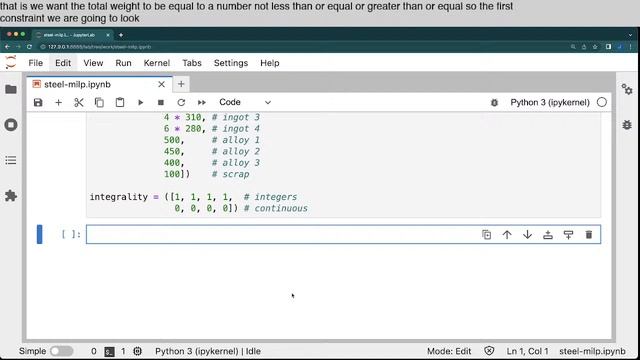This screenshot has height=360, width=640.
Task: Restart kernel and run all cells
Action: (x=202, y=102)
